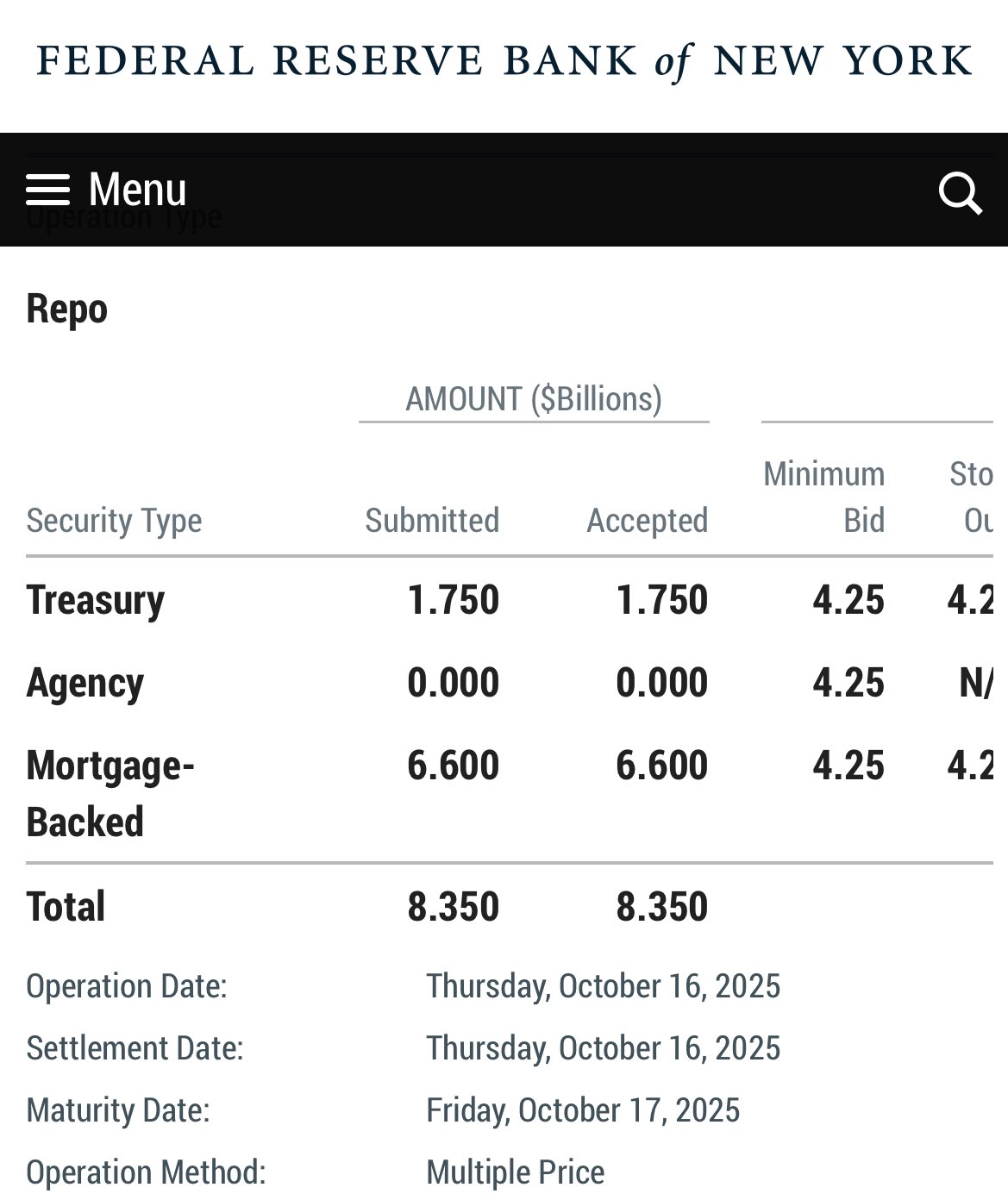Click the Accepted column header
1008x1200 pixels.
[648, 520]
